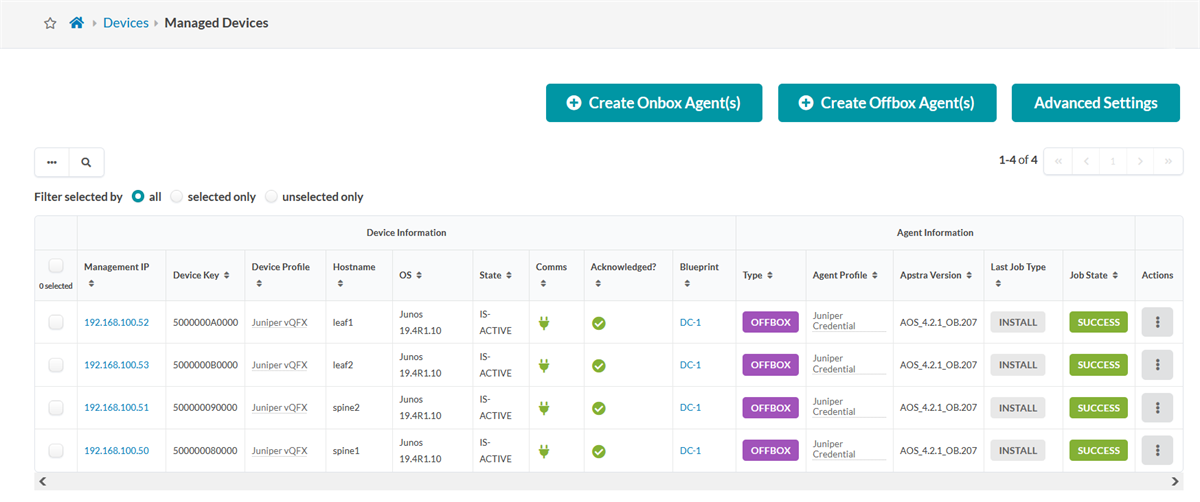Choose the 'selected only' filter radio
1200x502 pixels.
(176, 197)
